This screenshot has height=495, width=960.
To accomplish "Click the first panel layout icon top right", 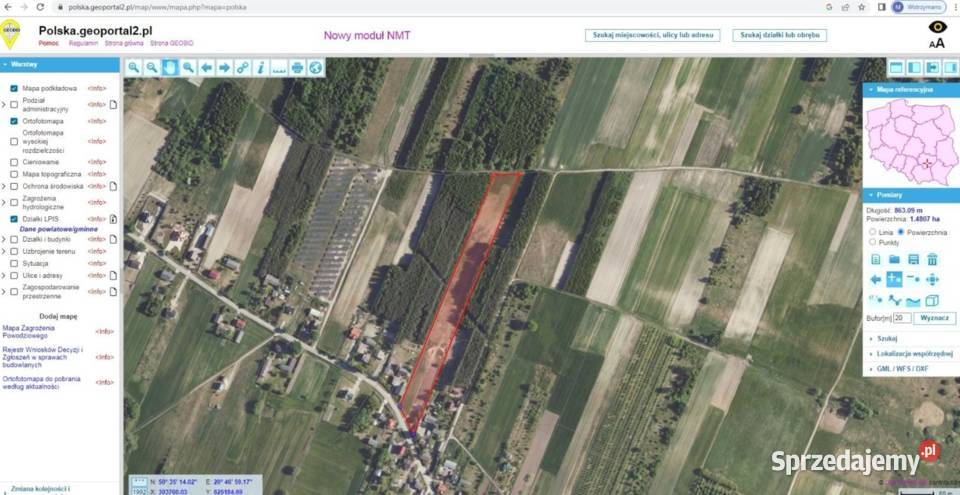I will (x=896, y=67).
